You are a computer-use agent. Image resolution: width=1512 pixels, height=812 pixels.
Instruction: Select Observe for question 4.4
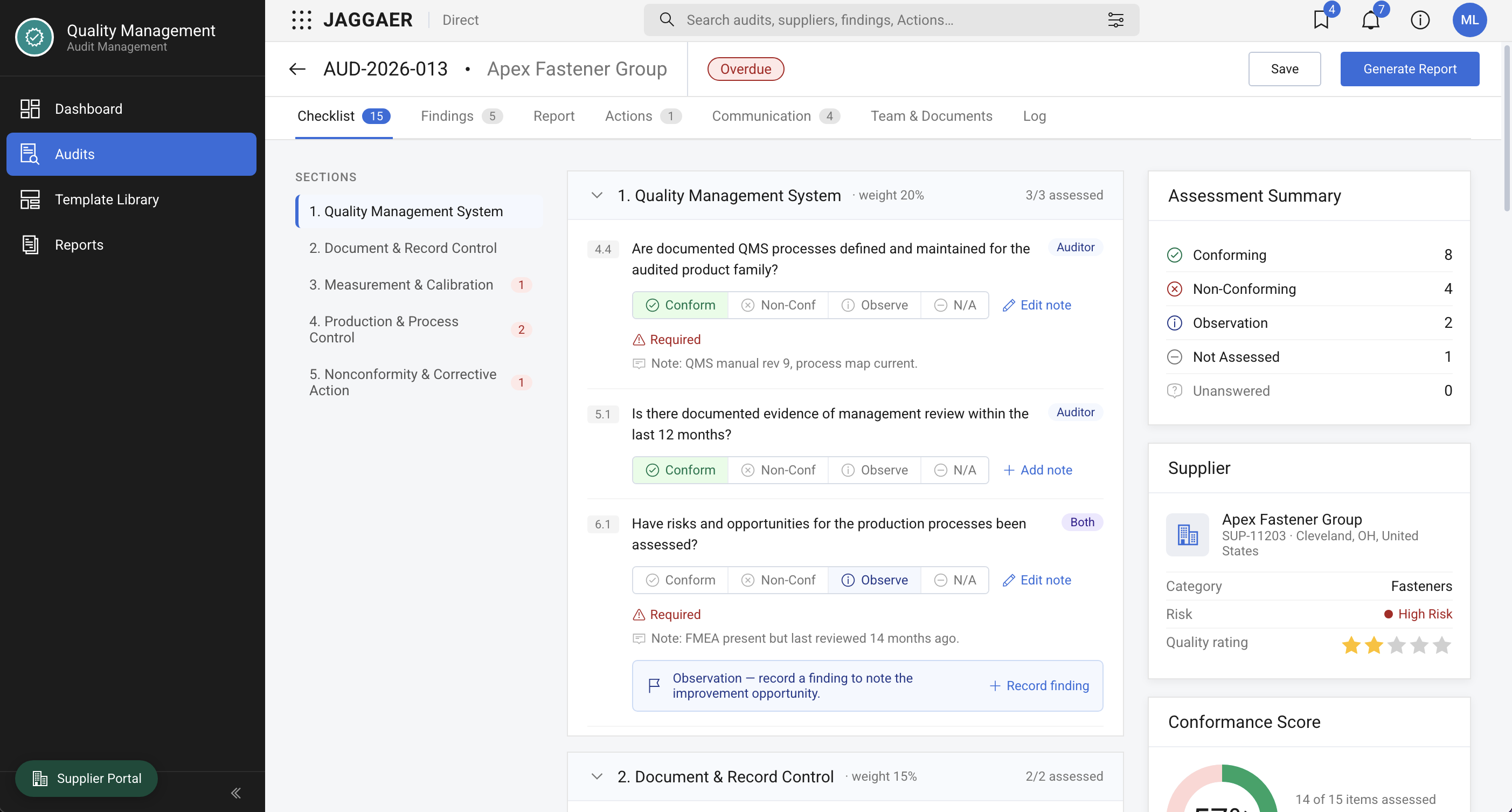click(874, 305)
